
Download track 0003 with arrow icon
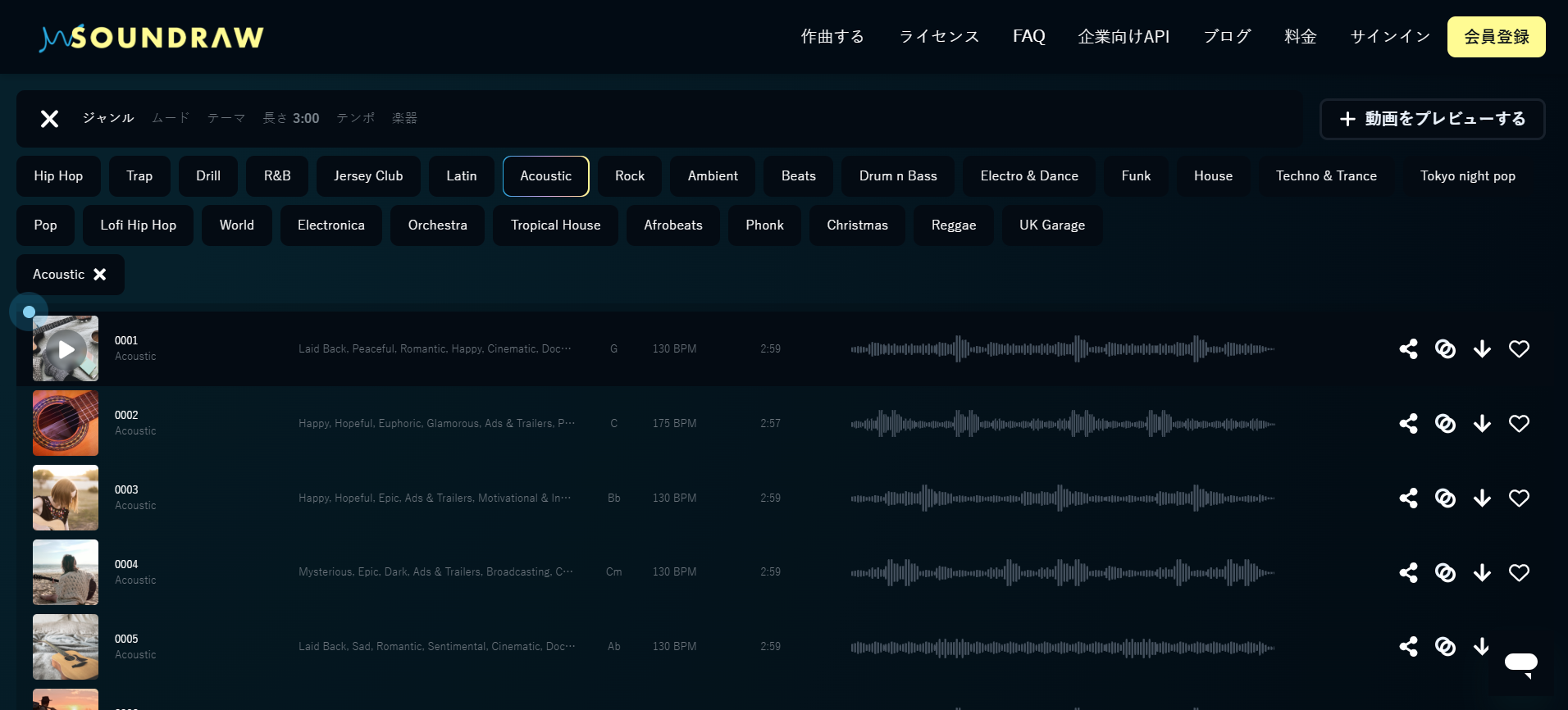click(x=1482, y=498)
